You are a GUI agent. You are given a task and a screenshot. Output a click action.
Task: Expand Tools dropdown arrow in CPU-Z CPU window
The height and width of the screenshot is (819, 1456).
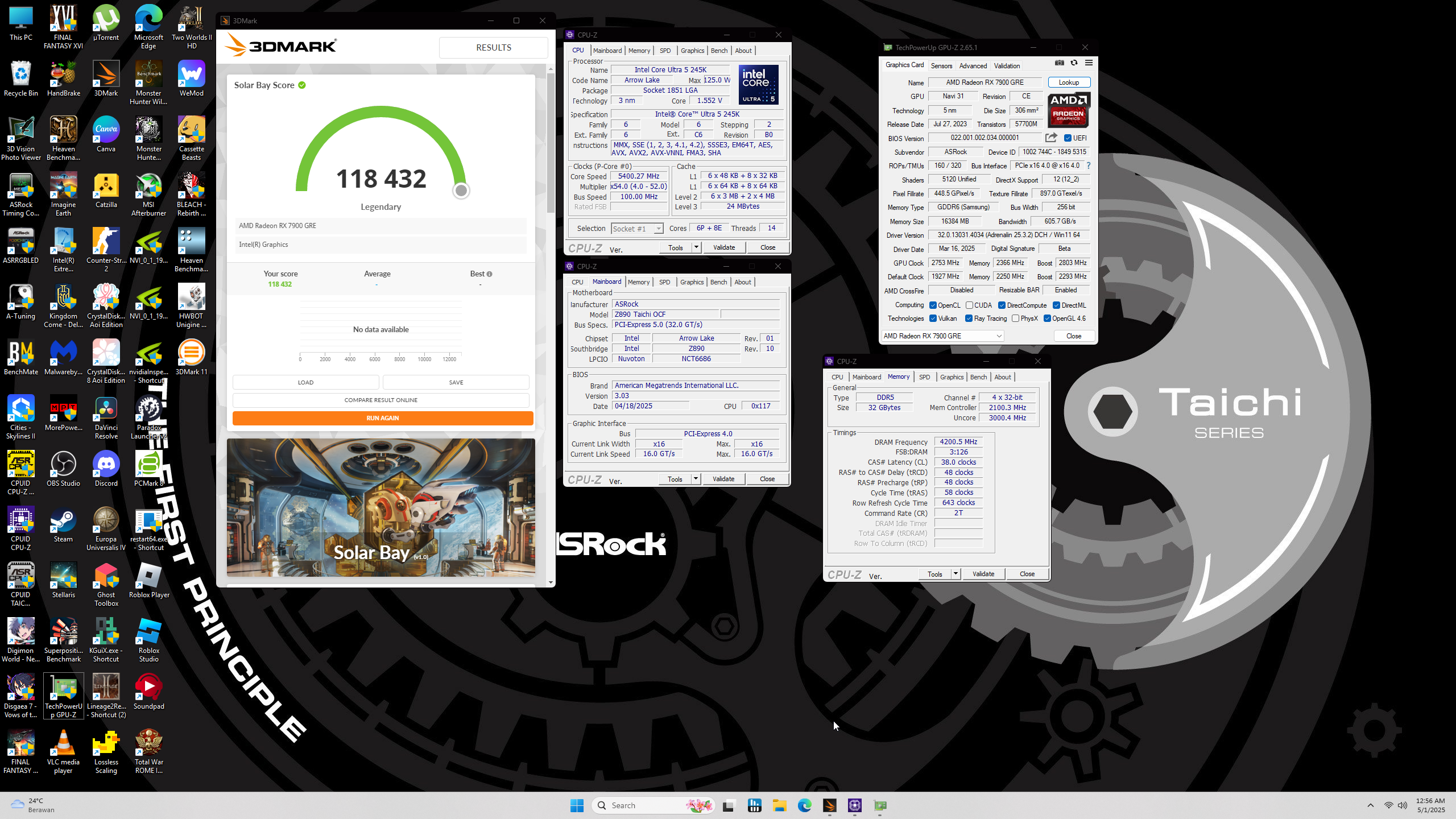(696, 247)
